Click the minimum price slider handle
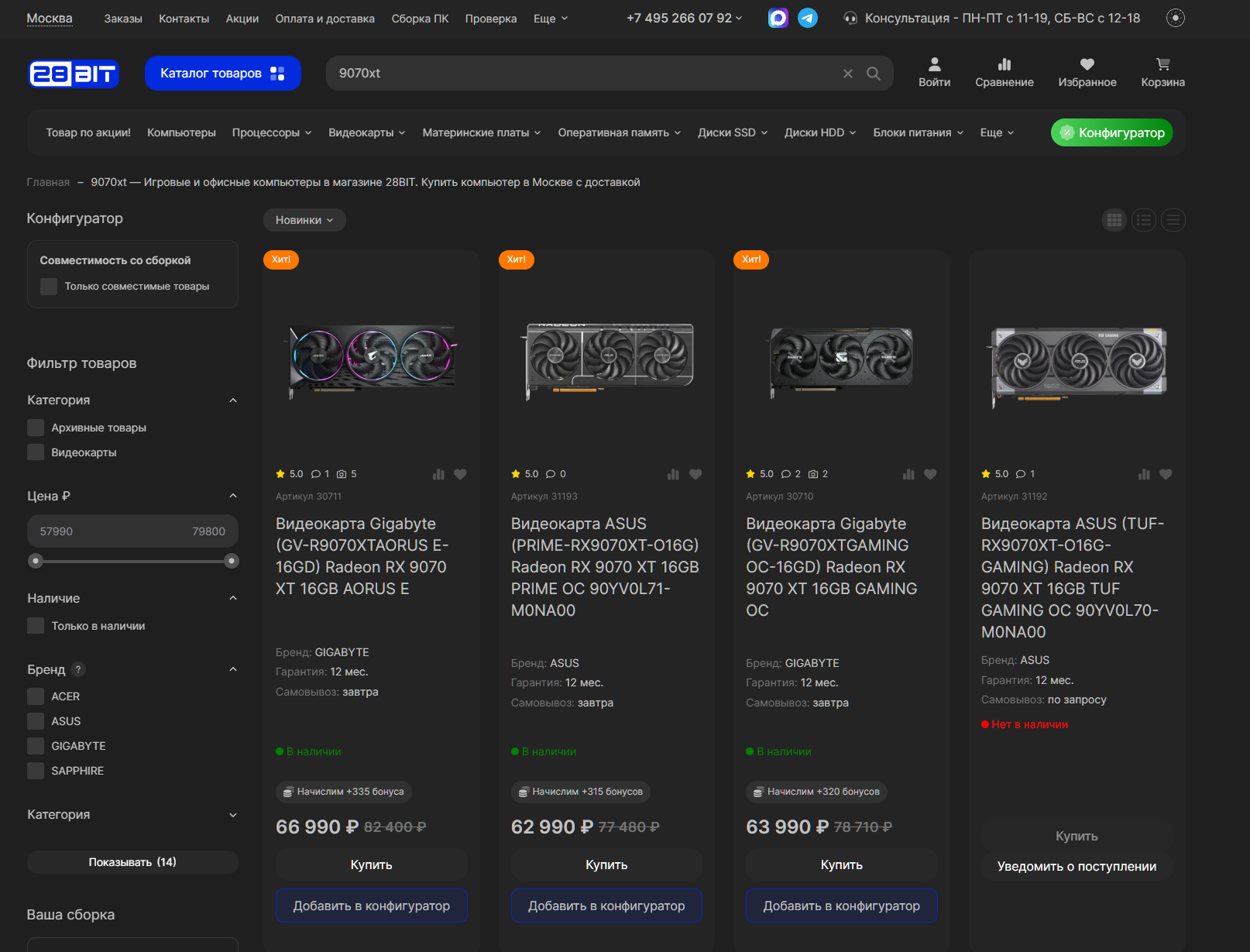The image size is (1250, 952). [x=35, y=561]
